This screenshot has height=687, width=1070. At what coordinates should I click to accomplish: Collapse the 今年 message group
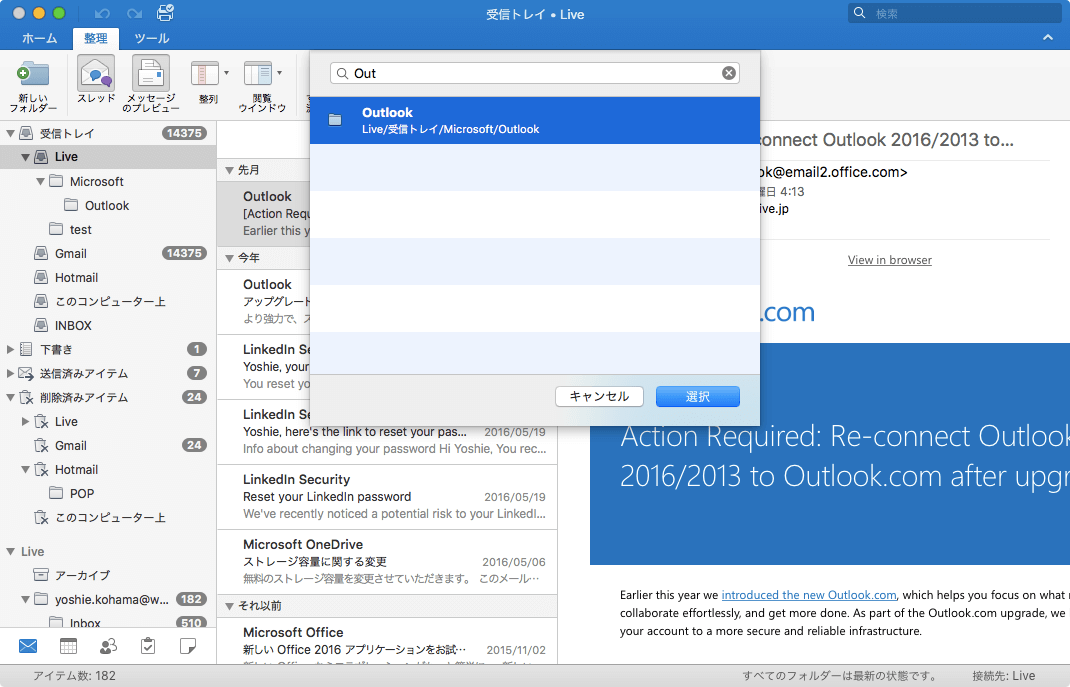(229, 259)
